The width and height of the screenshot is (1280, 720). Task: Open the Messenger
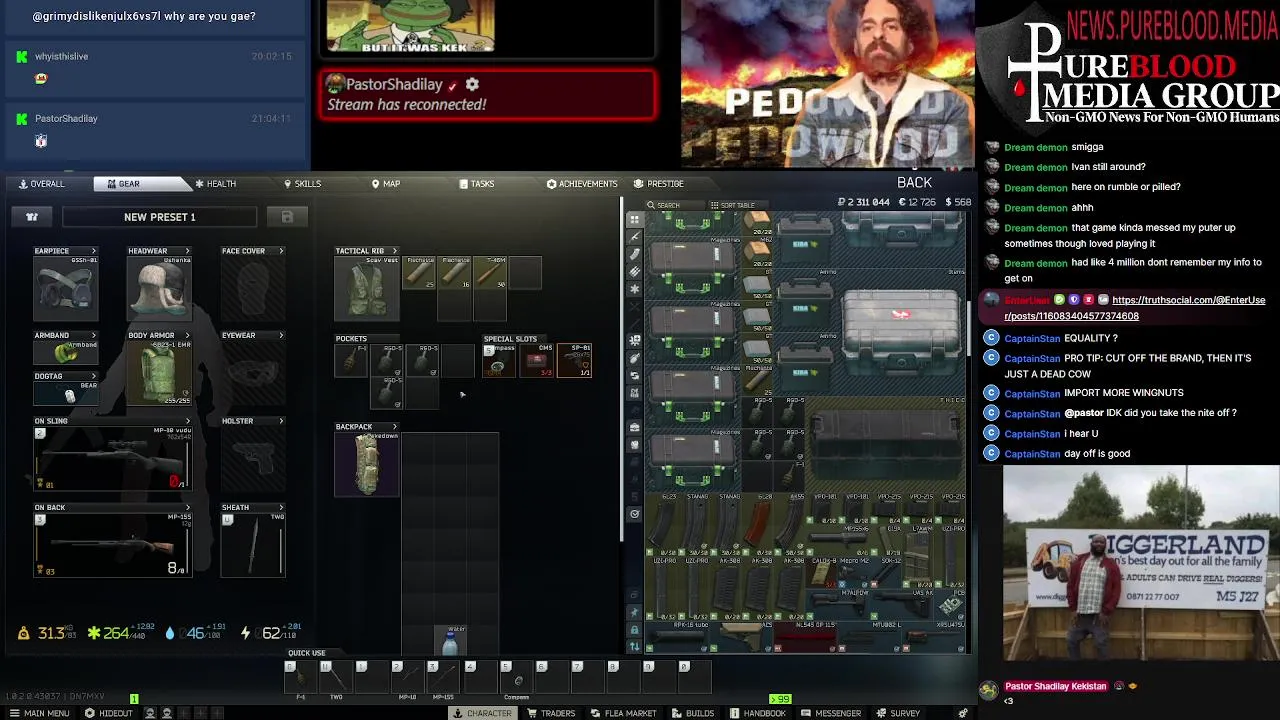point(830,713)
